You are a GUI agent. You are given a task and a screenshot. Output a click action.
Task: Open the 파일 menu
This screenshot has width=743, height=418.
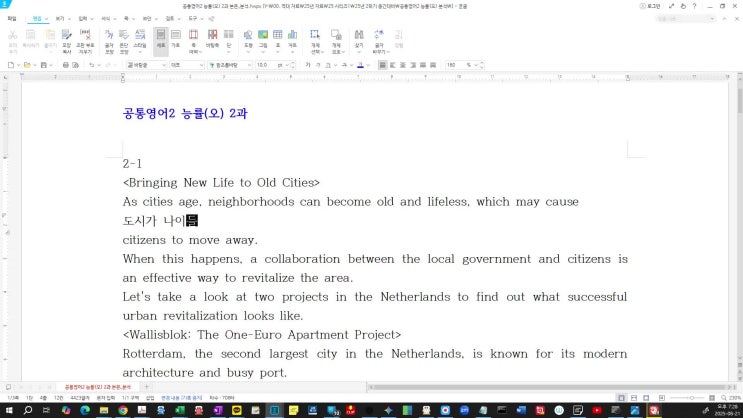pos(11,18)
